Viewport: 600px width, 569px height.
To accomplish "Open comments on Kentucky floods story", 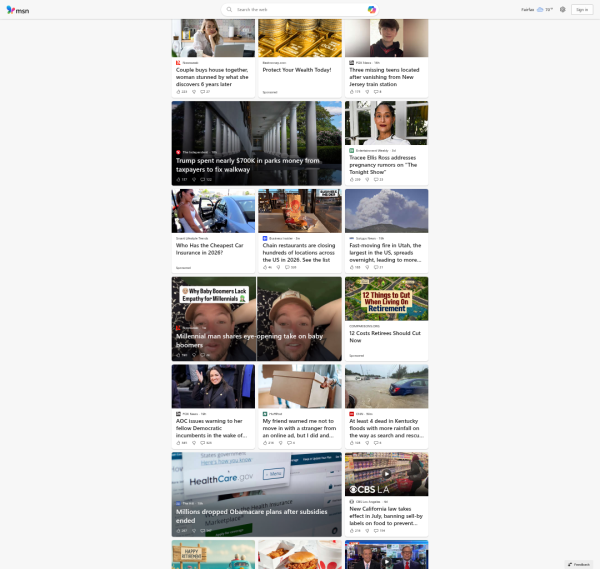I will pos(376,443).
